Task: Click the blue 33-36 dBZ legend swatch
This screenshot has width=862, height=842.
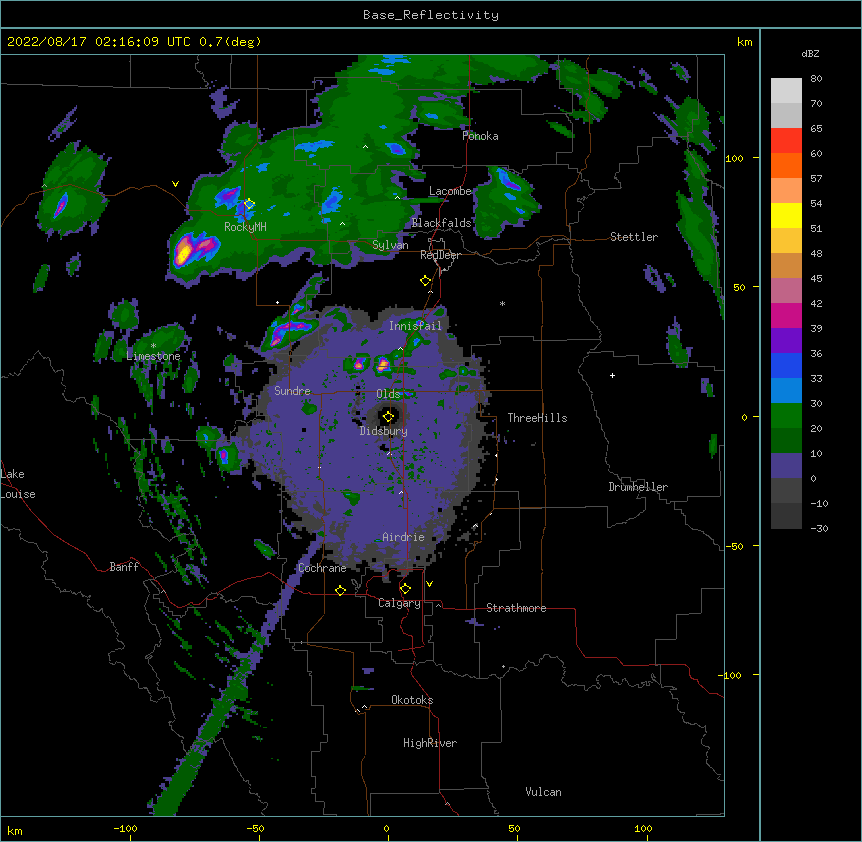Action: [786, 365]
